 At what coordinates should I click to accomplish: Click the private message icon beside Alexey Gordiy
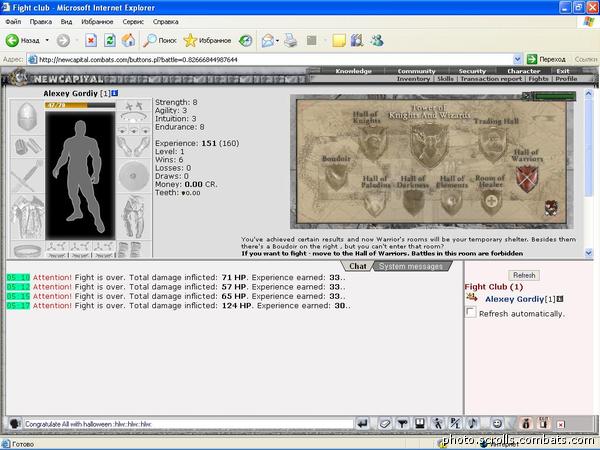point(472,297)
